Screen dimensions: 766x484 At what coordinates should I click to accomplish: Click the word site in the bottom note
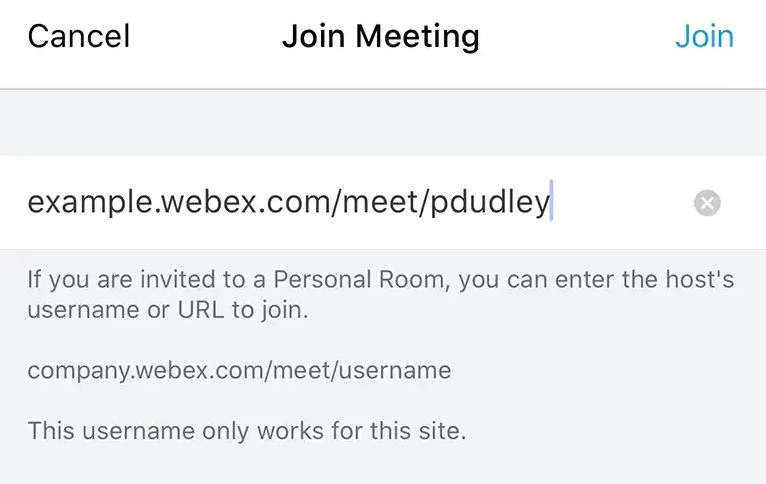(x=442, y=432)
